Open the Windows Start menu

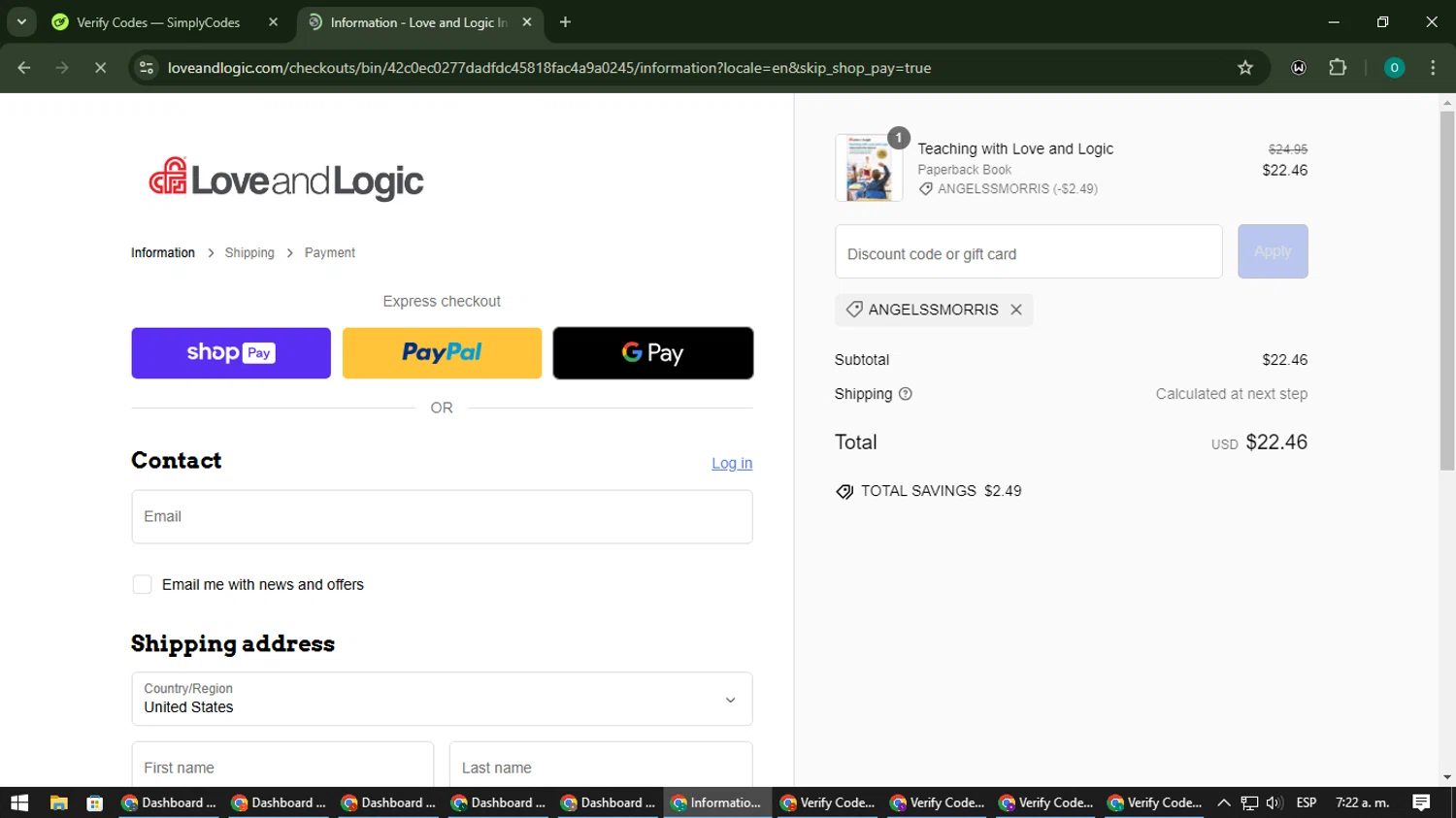coord(19,802)
